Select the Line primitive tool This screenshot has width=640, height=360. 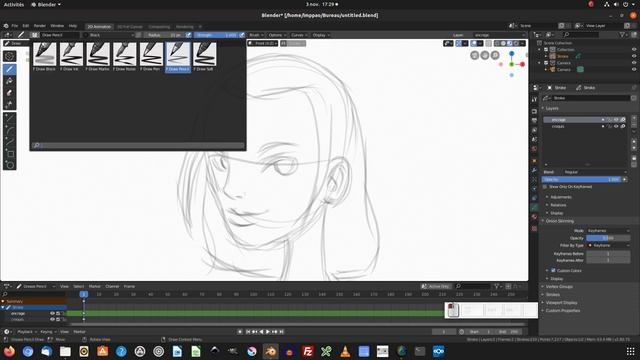(x=9, y=118)
